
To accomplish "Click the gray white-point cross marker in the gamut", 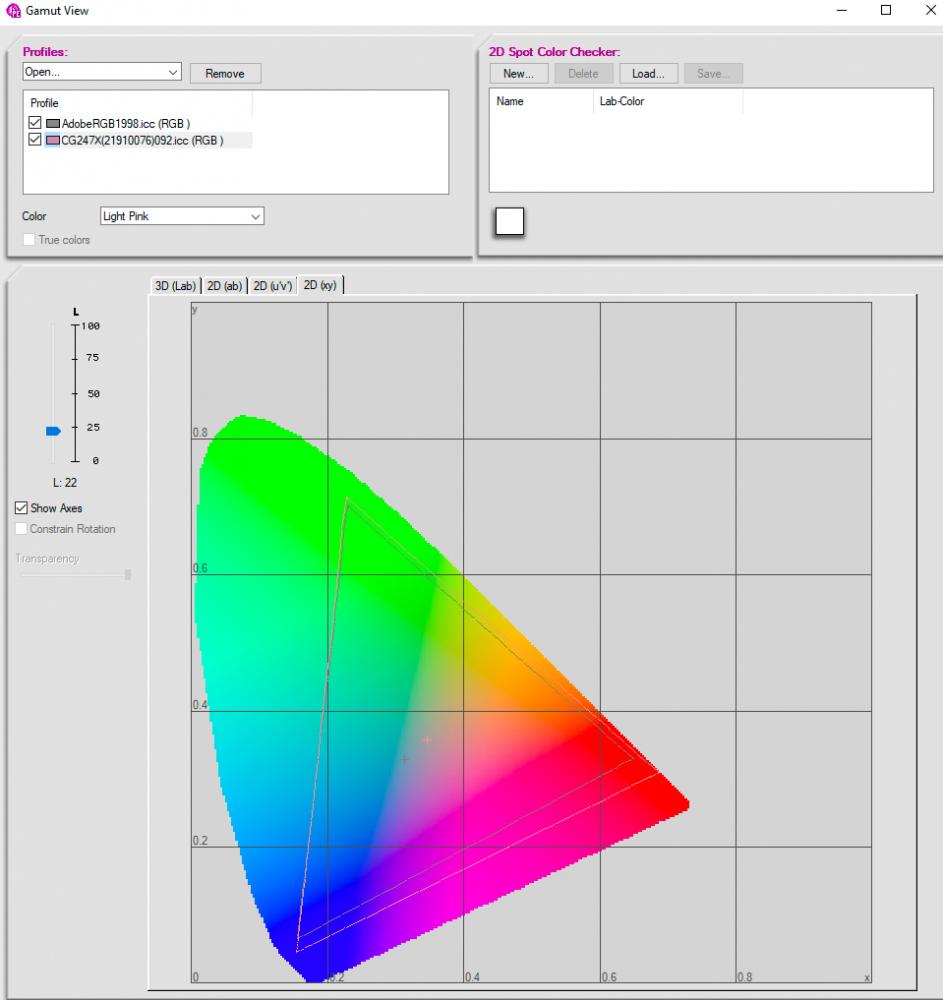I will 404,759.
